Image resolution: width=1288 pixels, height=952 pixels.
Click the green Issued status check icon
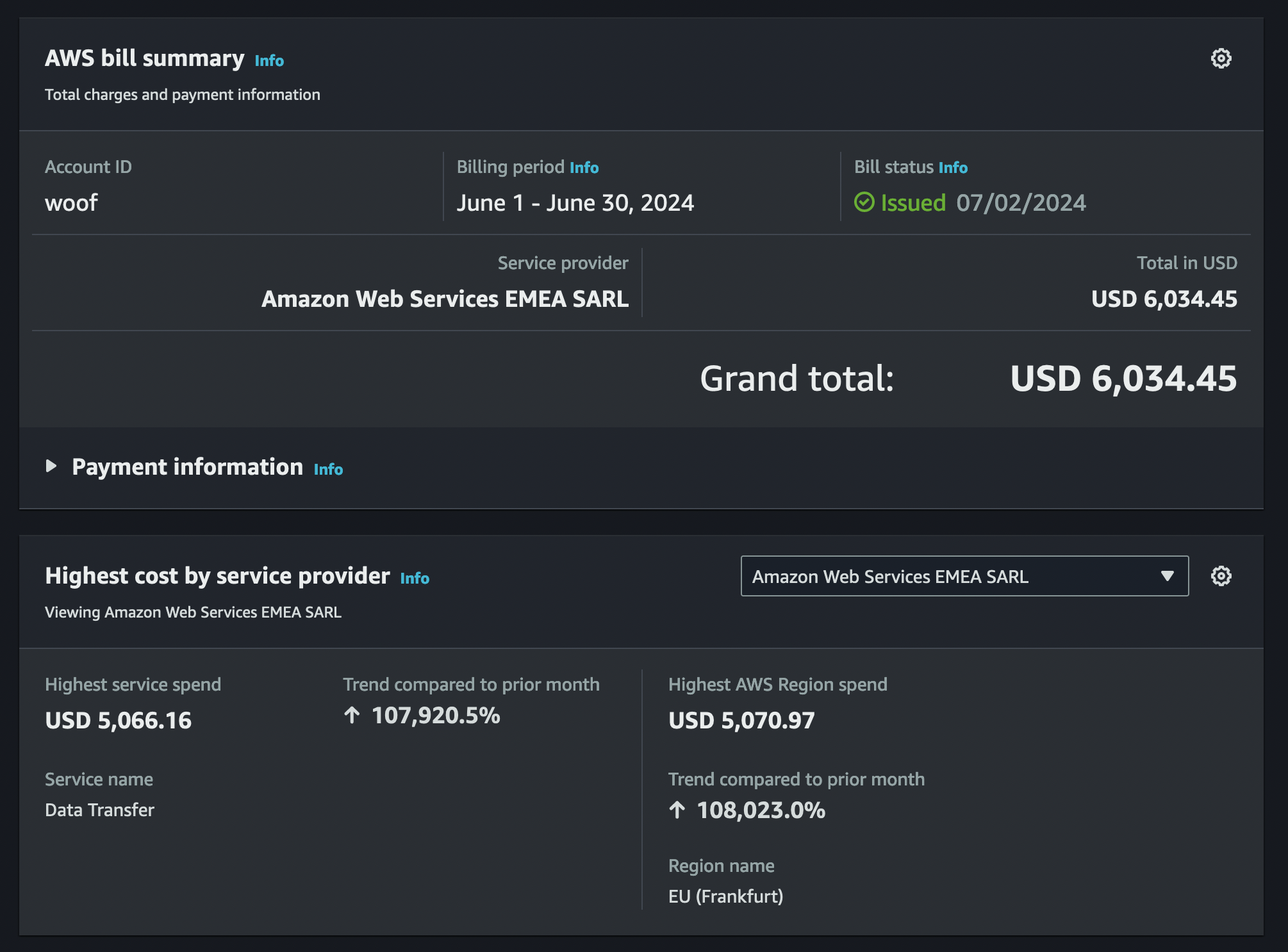(864, 202)
